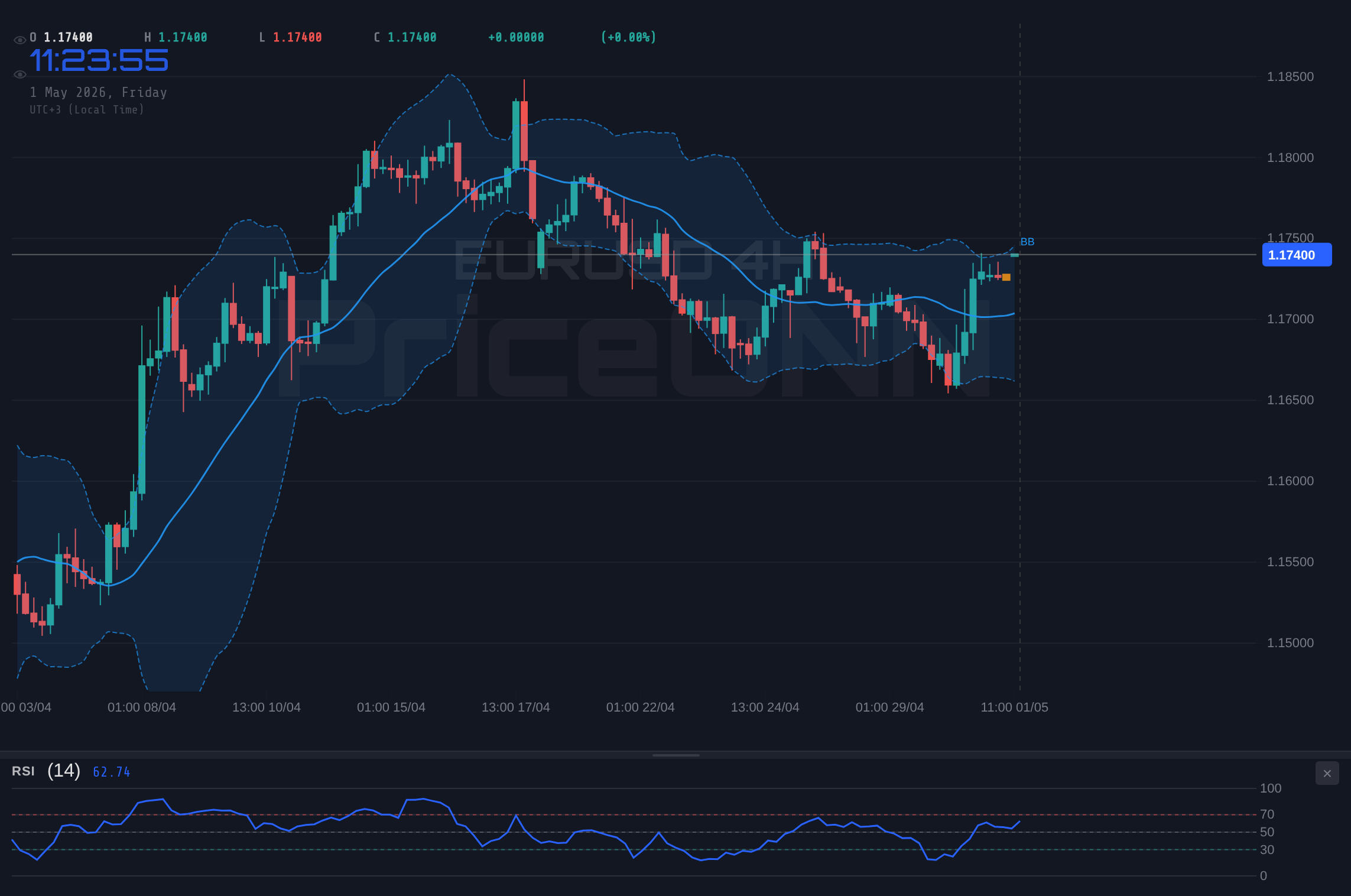
Task: Click the 1.16500 price axis label
Action: tap(1290, 400)
